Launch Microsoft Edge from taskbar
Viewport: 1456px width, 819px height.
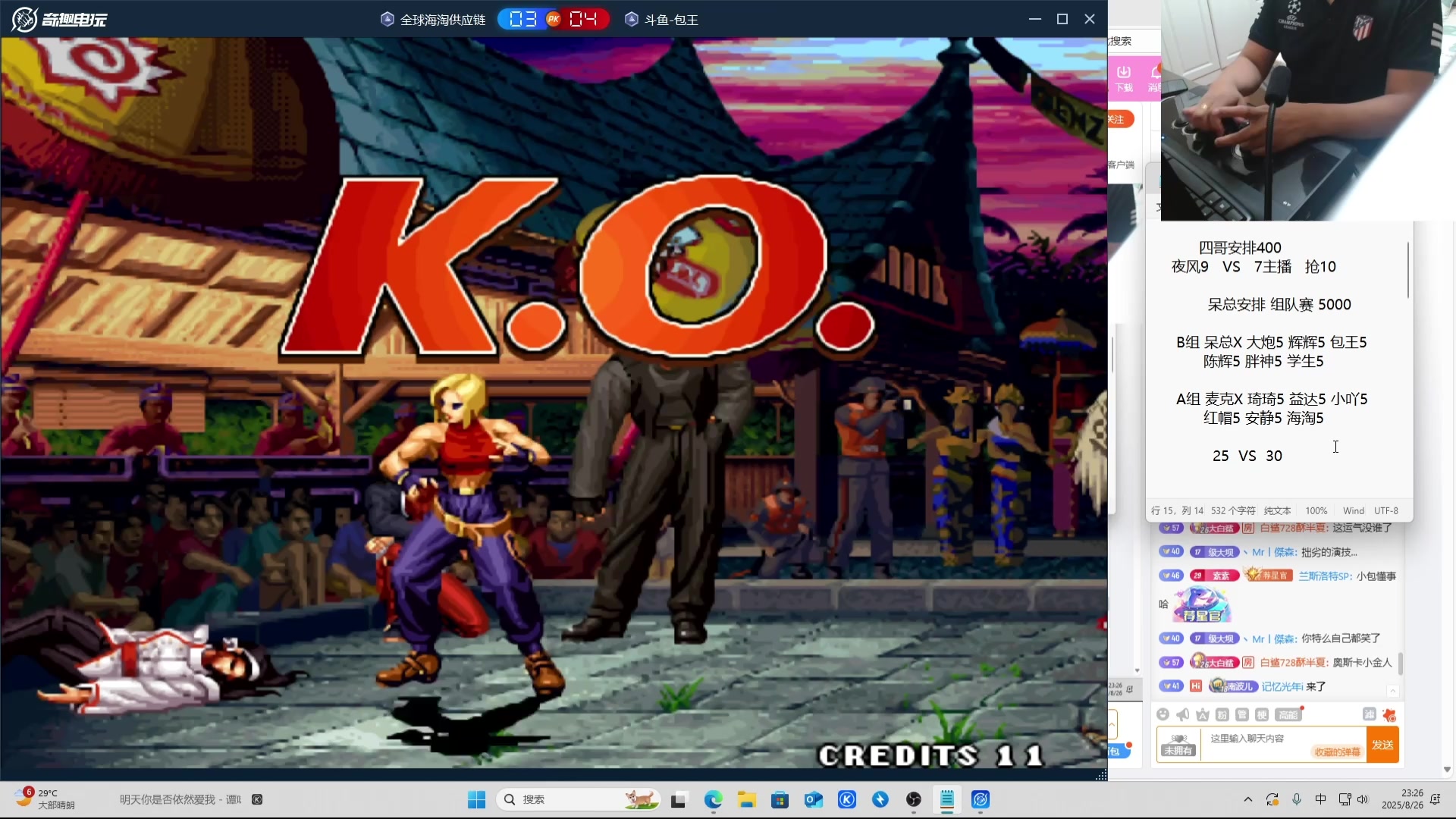(713, 799)
